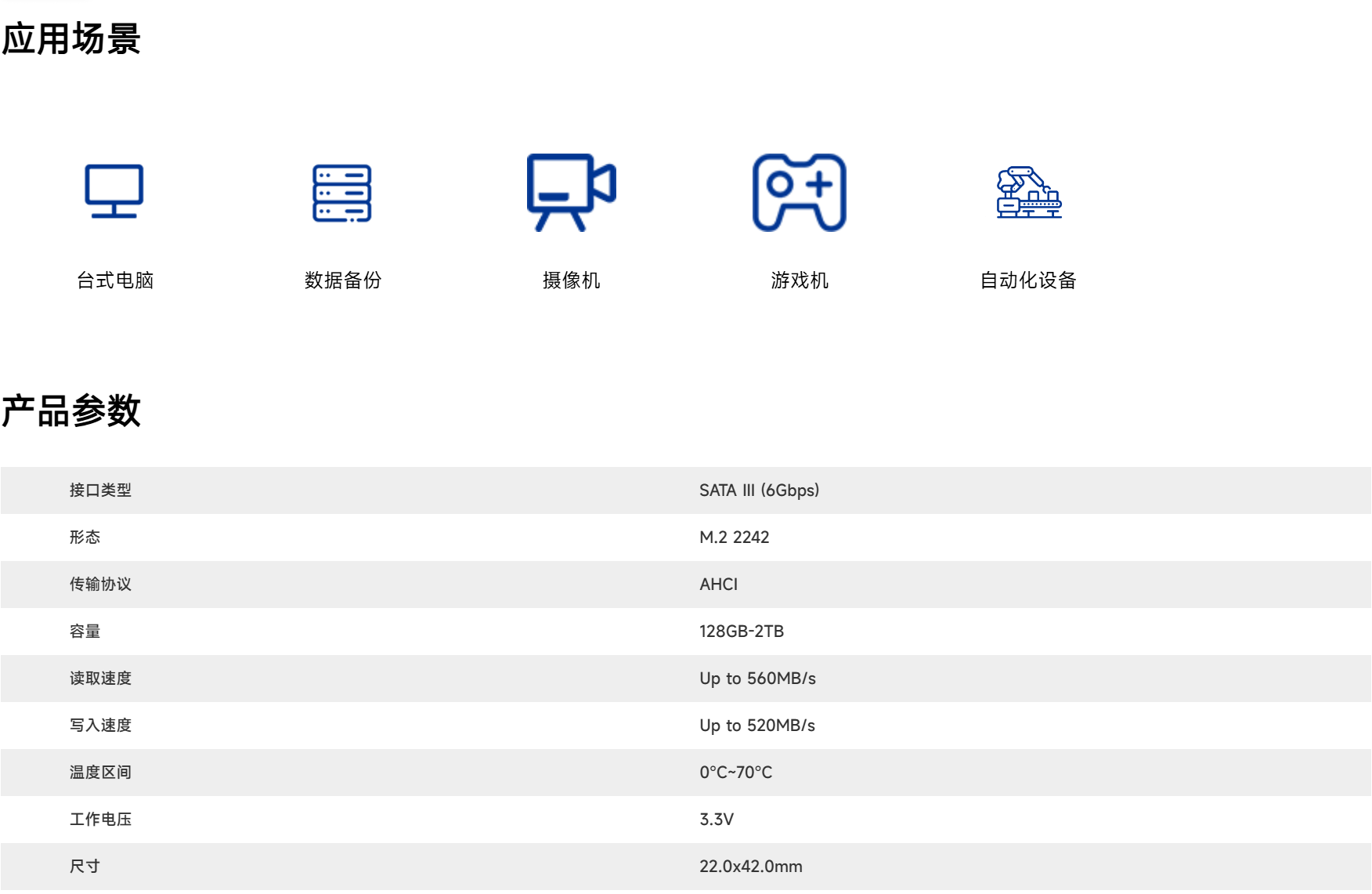Click the game controller icon
The image size is (1372, 894).
click(799, 192)
